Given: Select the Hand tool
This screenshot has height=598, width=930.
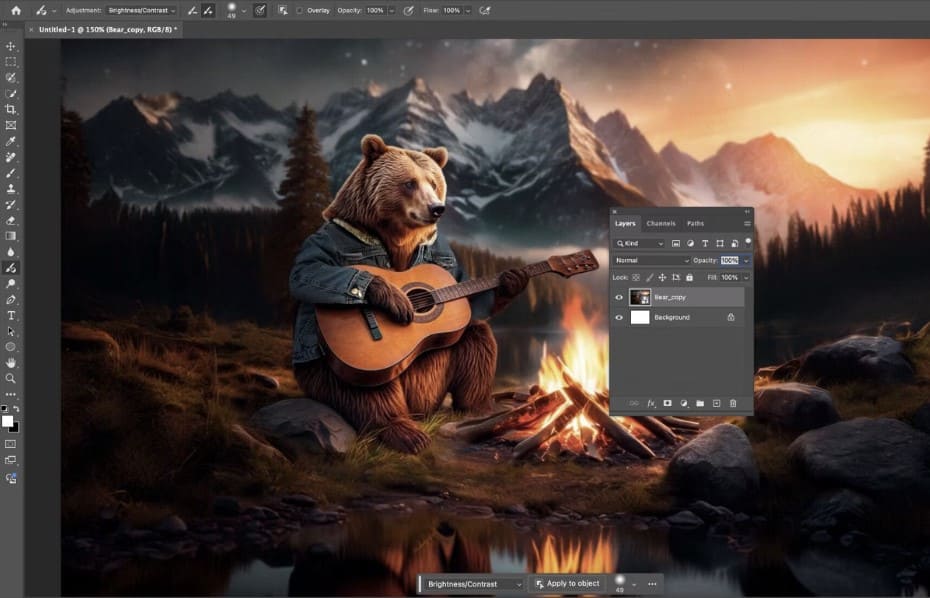Looking at the screenshot, I should pyautogui.click(x=11, y=362).
